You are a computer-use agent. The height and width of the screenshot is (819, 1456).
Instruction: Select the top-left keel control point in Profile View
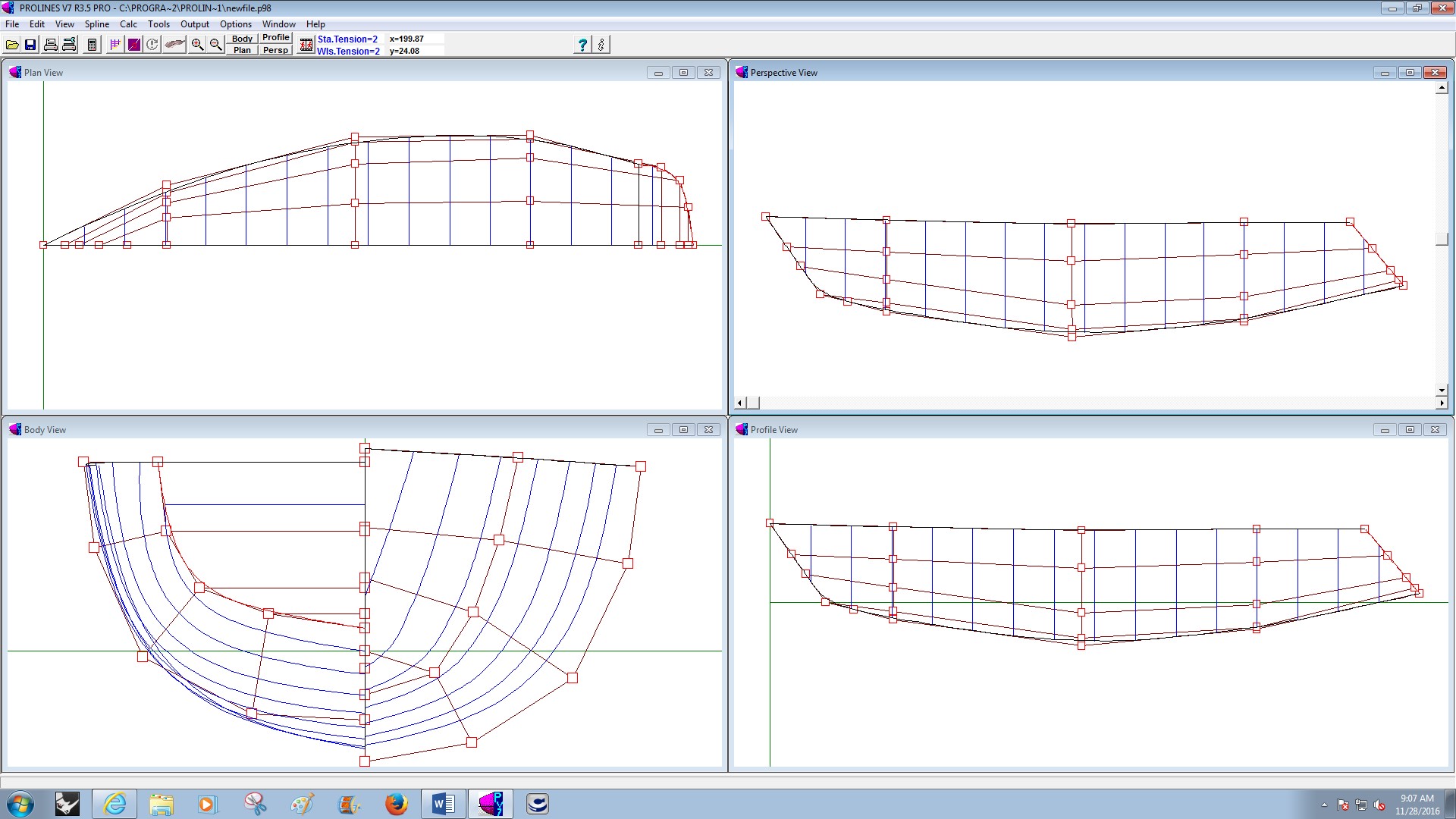770,523
